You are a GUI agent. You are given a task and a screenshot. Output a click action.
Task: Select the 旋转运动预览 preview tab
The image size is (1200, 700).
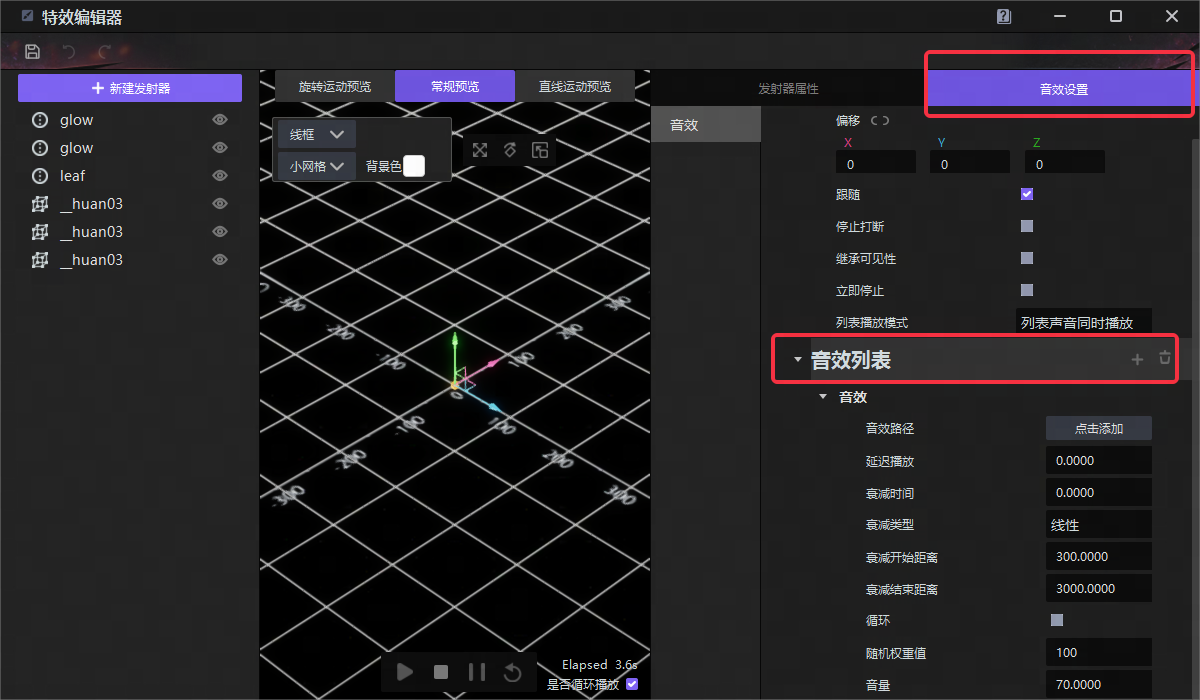point(335,87)
